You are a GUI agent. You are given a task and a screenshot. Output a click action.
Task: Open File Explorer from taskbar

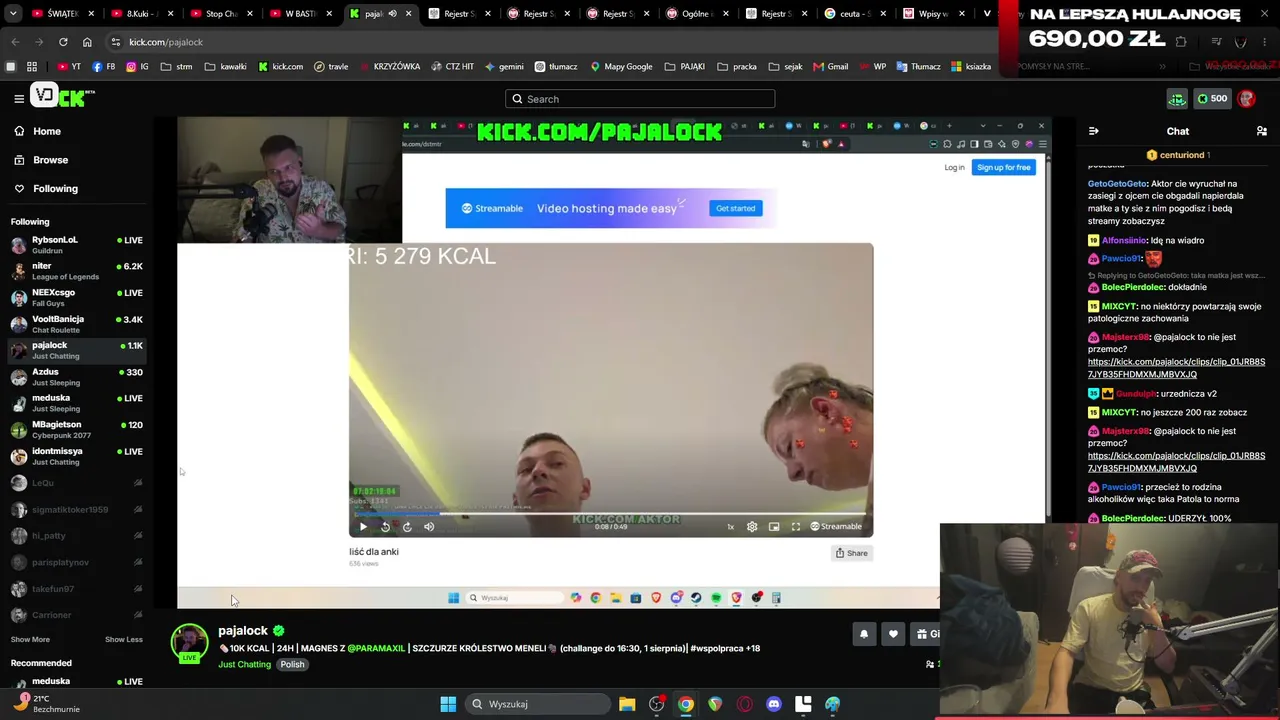(627, 704)
